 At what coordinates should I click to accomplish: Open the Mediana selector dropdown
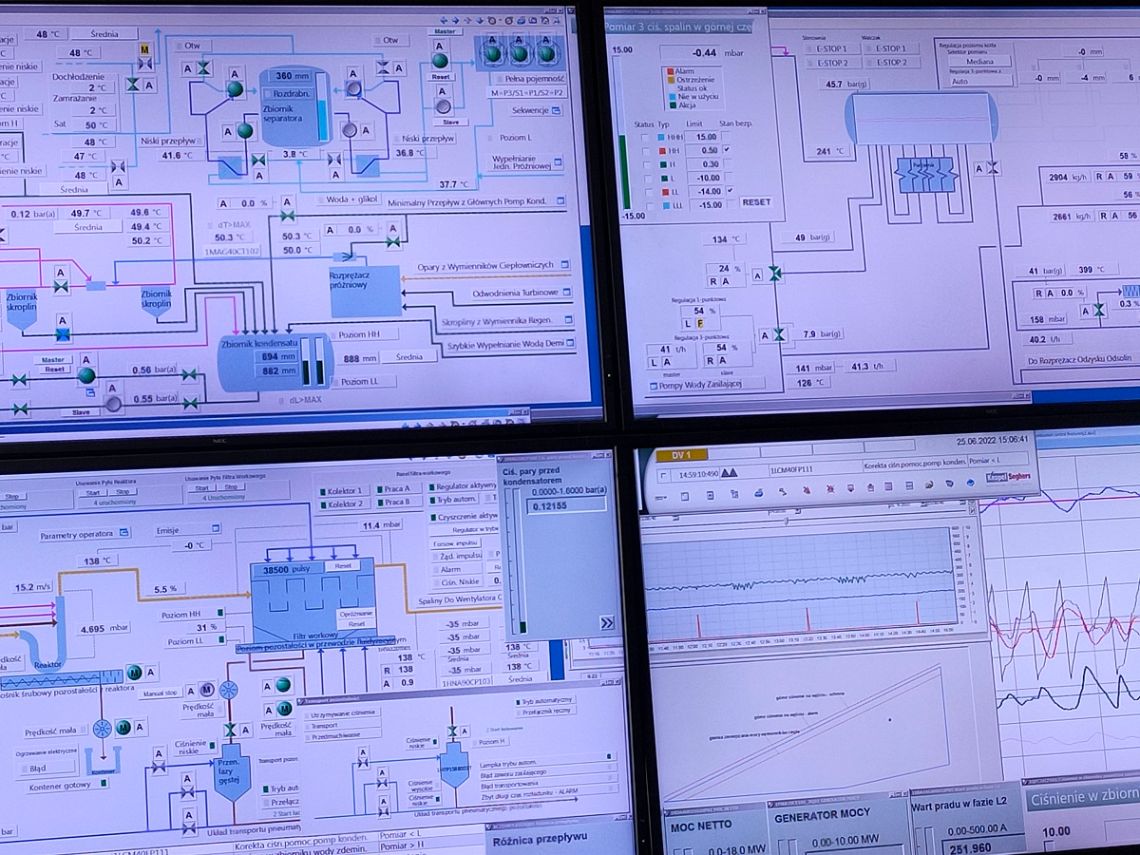(x=979, y=62)
